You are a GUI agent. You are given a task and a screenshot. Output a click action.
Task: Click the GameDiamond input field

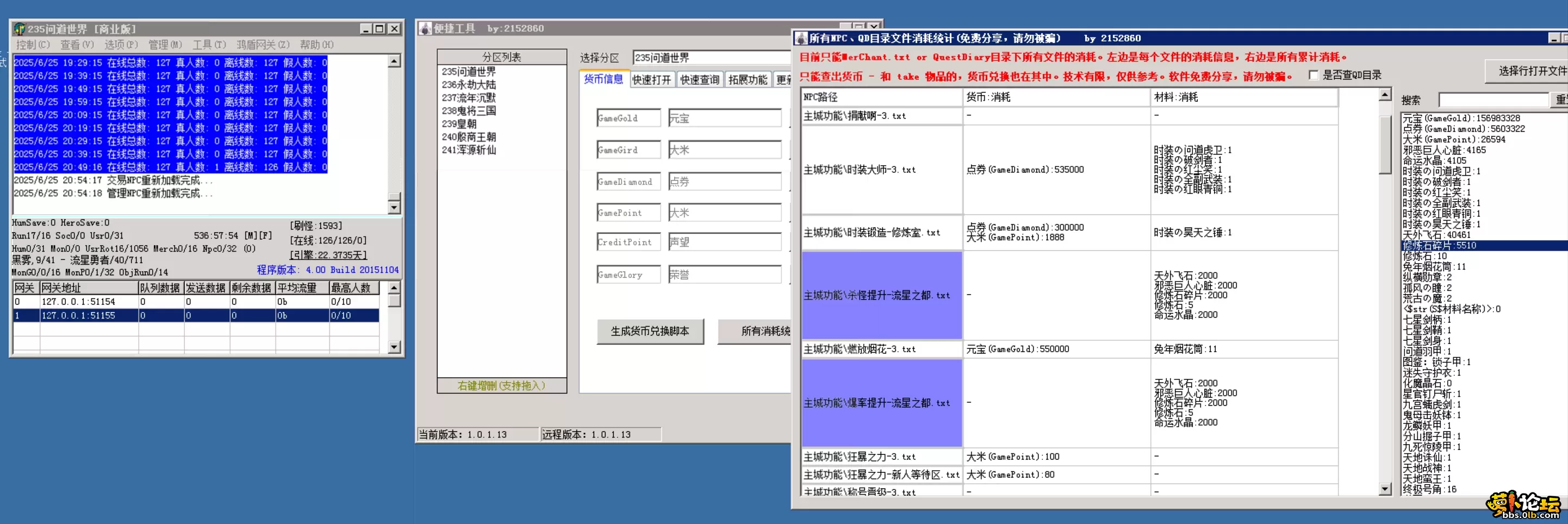pos(628,182)
